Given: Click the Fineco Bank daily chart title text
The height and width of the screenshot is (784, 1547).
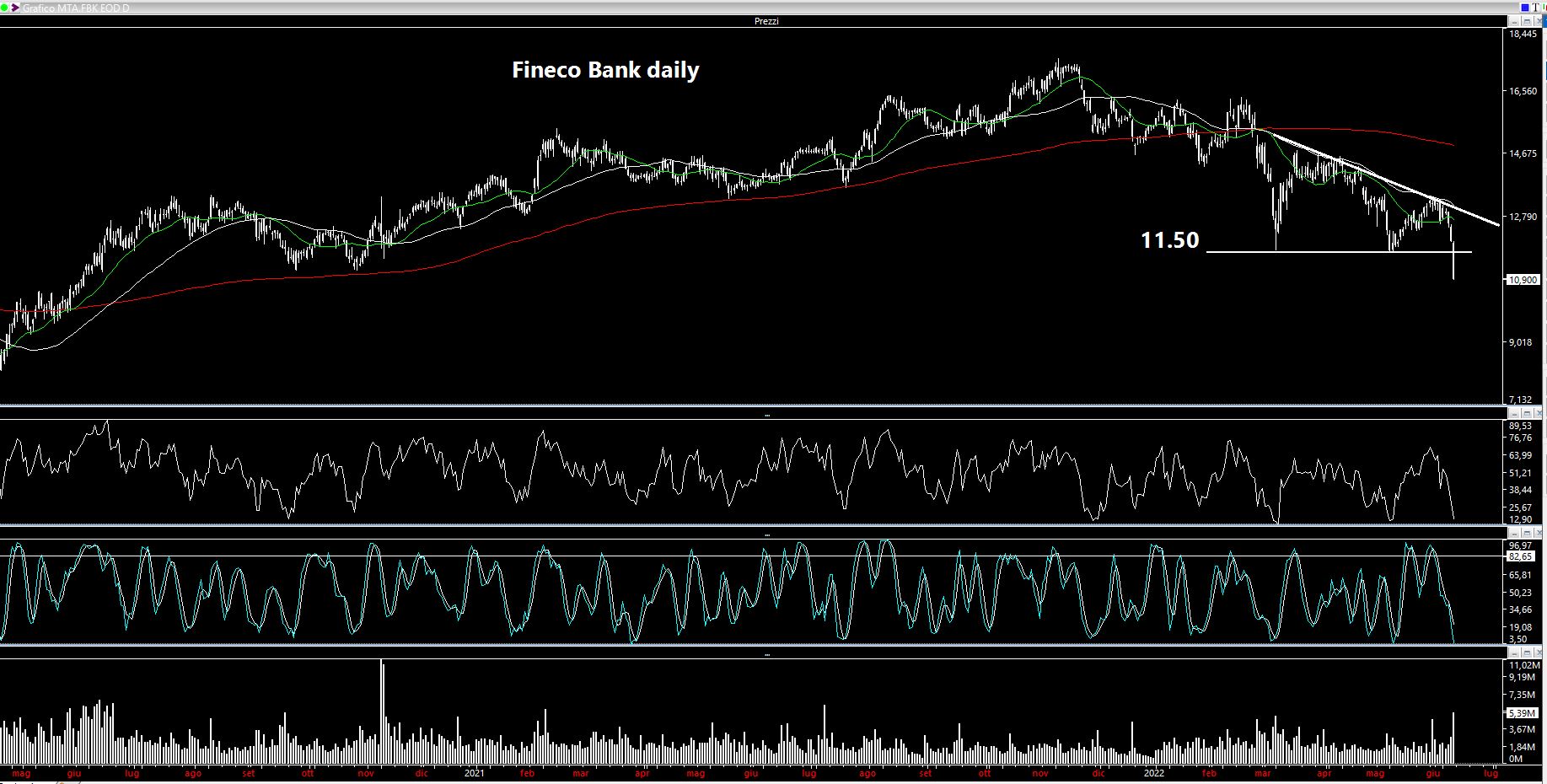Looking at the screenshot, I should [x=605, y=70].
